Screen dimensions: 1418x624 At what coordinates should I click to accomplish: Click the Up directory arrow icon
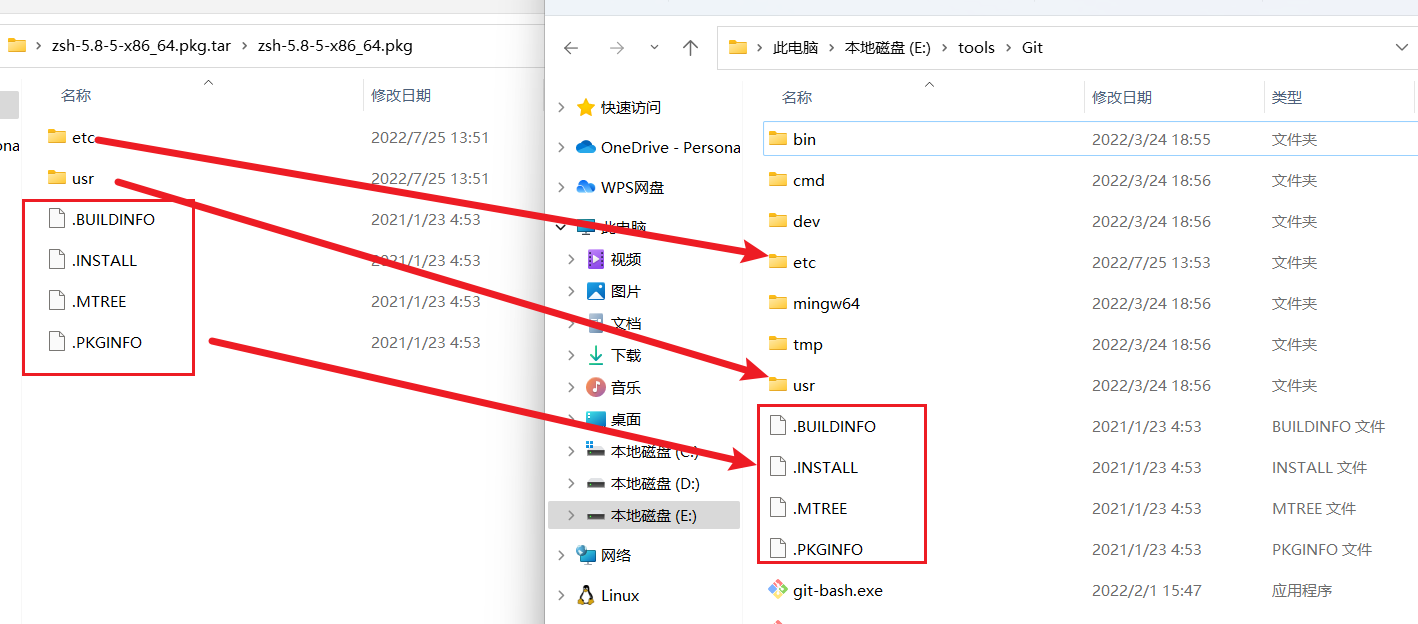(690, 48)
